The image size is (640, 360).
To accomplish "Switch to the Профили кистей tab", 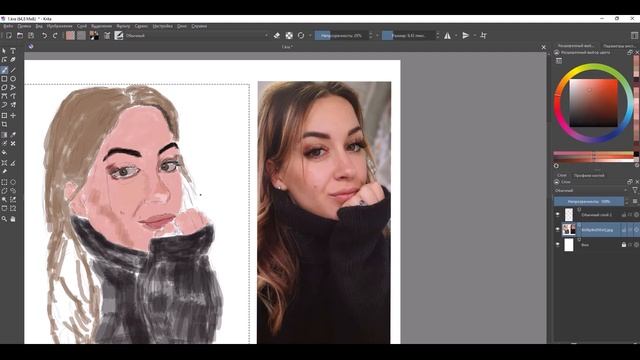I will pos(589,176).
